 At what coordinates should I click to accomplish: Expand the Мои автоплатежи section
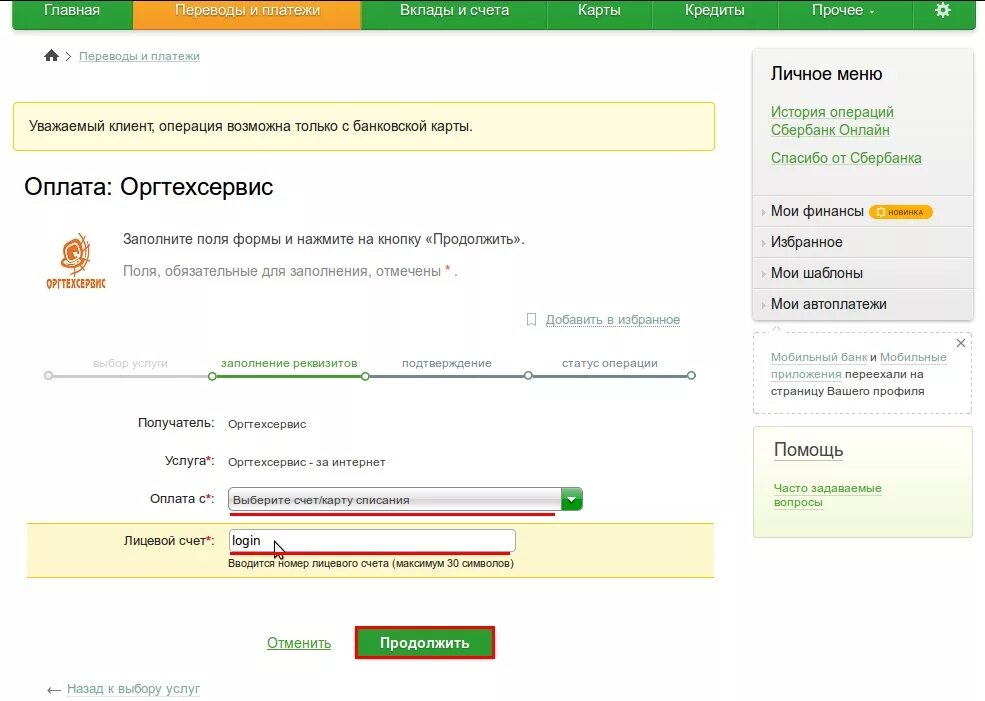point(829,303)
